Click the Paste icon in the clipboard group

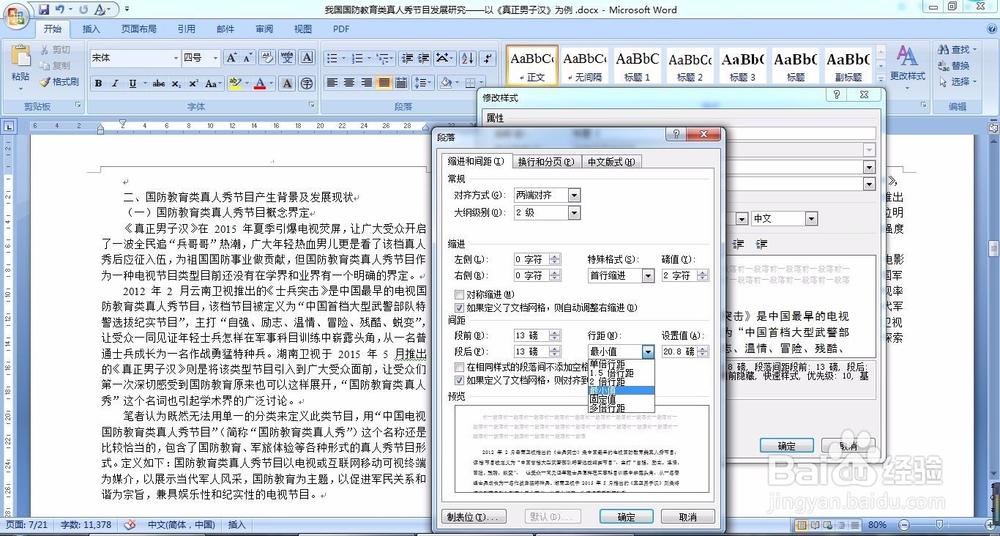pos(20,57)
